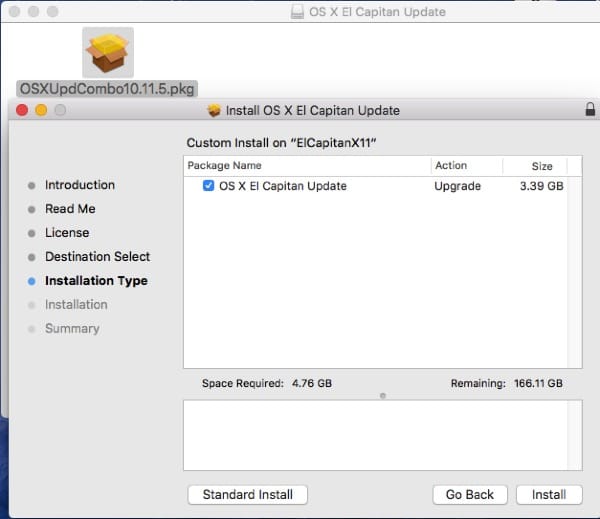Click the OSXUpdCombo10.11.5.pkg file name label
The height and width of the screenshot is (519, 600).
(x=107, y=89)
